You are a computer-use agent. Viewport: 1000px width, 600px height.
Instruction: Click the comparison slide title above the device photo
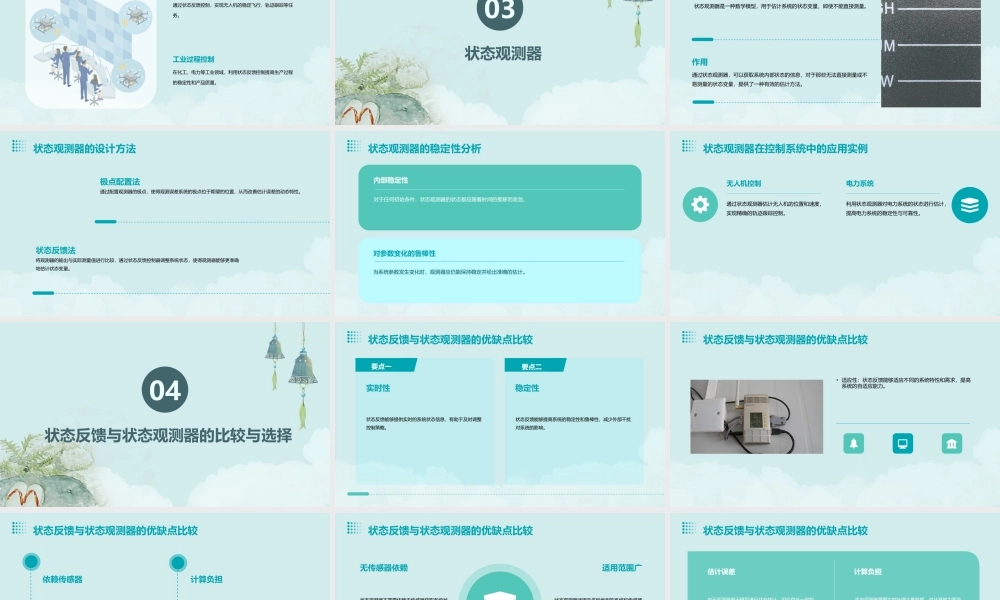click(x=785, y=340)
